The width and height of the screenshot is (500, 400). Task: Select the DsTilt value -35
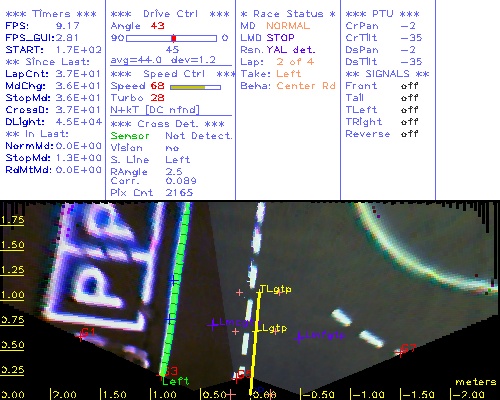411,62
